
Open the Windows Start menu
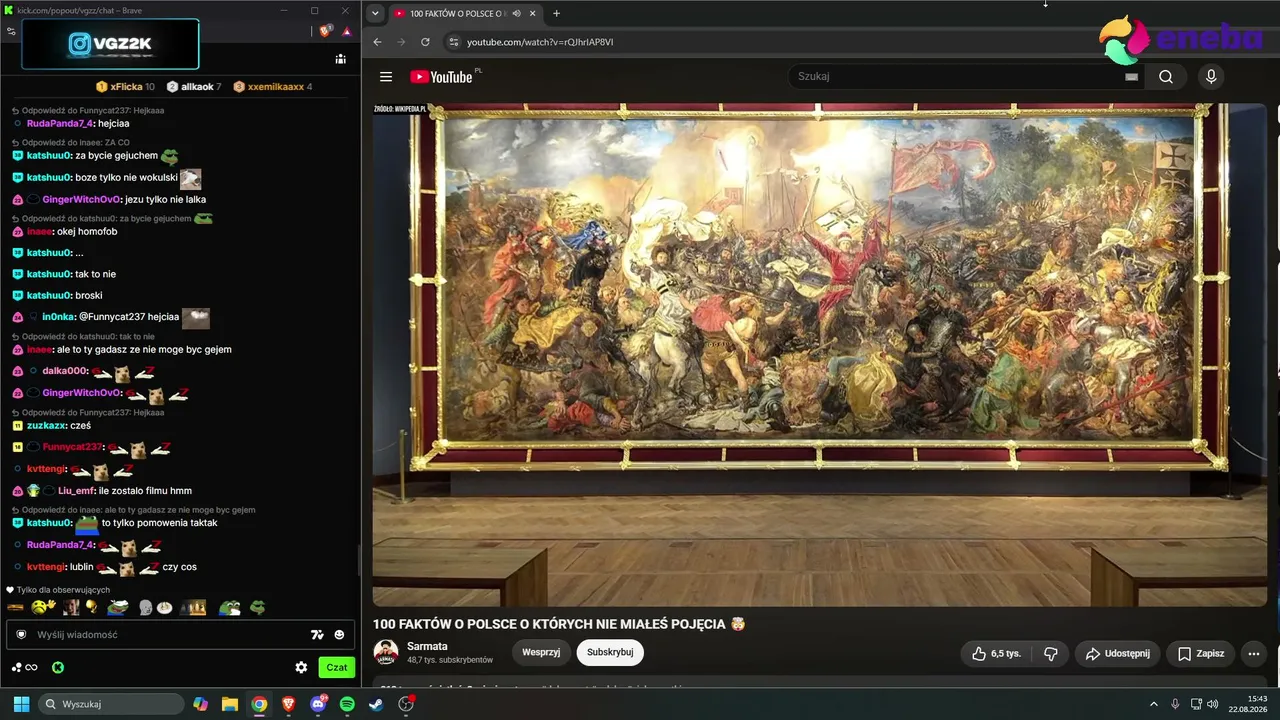tap(21, 704)
